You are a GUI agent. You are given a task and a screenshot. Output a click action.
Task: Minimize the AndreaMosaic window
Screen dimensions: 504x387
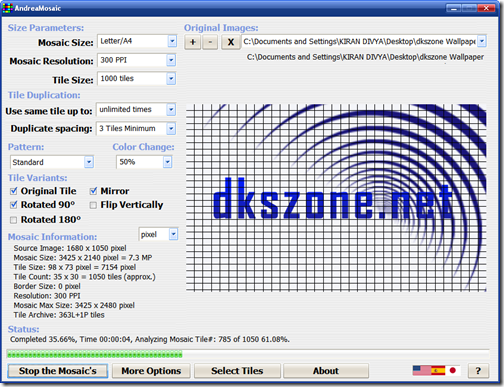(x=454, y=8)
